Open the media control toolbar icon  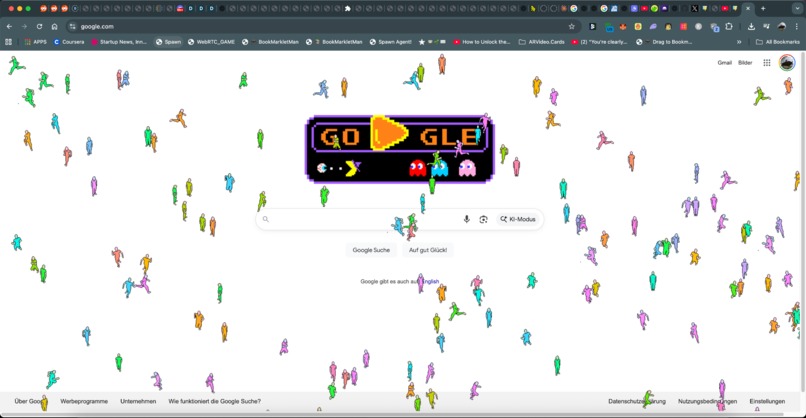(x=766, y=26)
